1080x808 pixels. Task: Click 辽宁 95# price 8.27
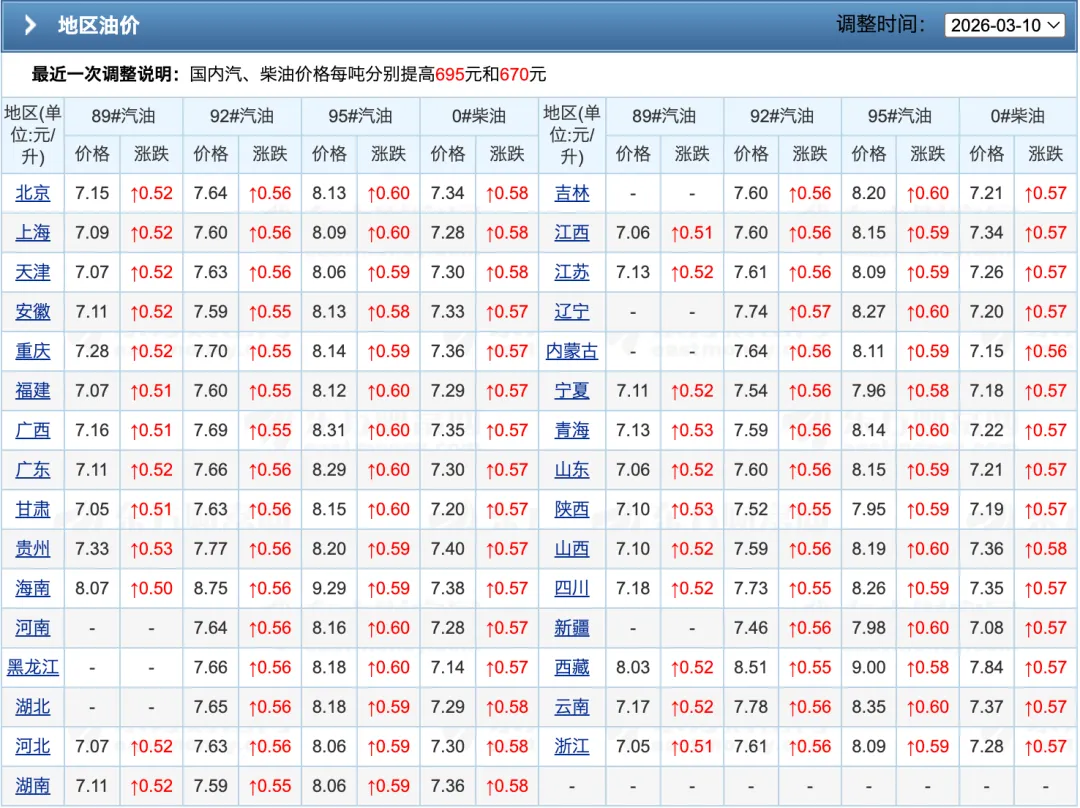pyautogui.click(x=869, y=311)
